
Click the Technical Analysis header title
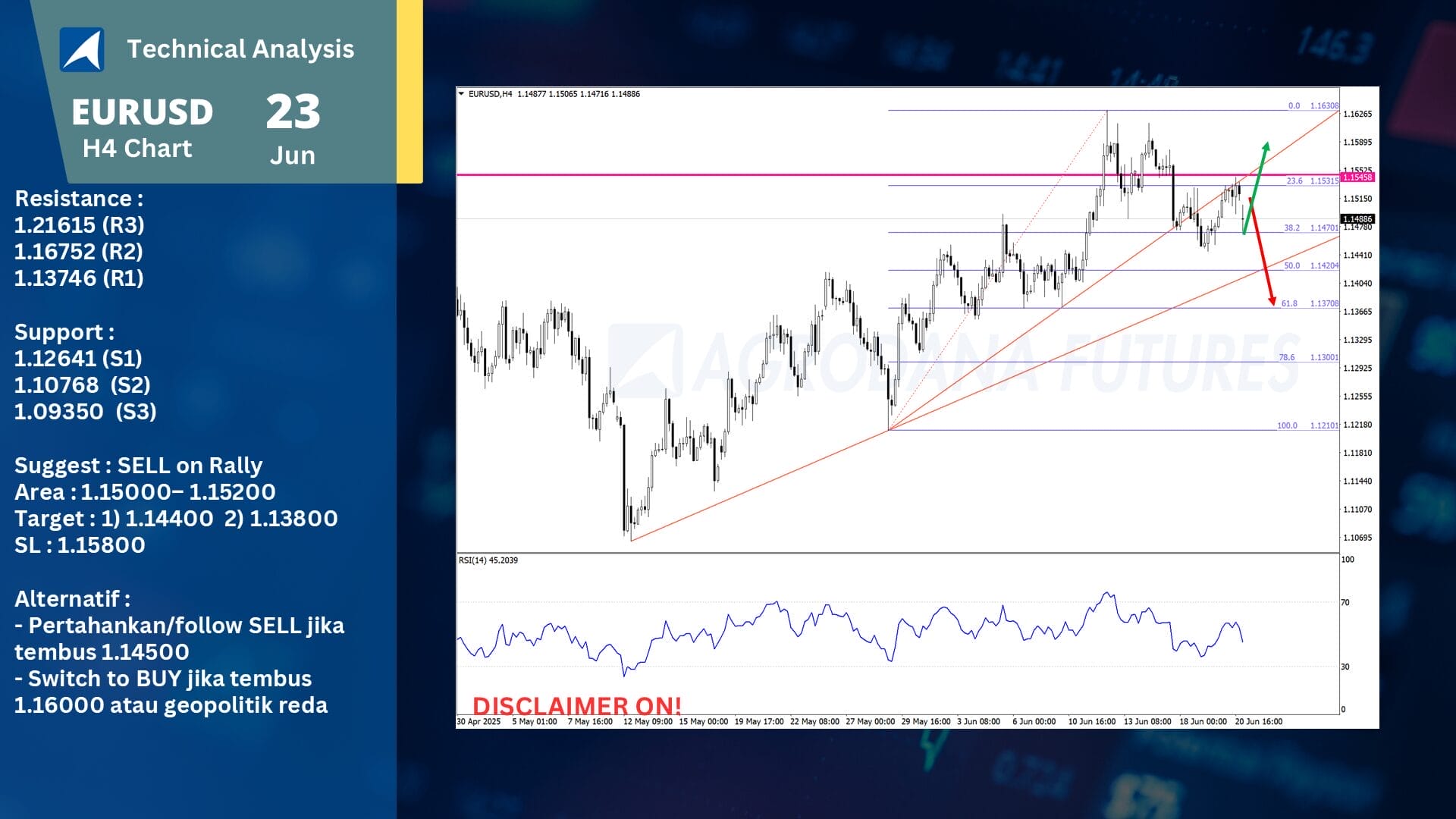click(x=241, y=49)
